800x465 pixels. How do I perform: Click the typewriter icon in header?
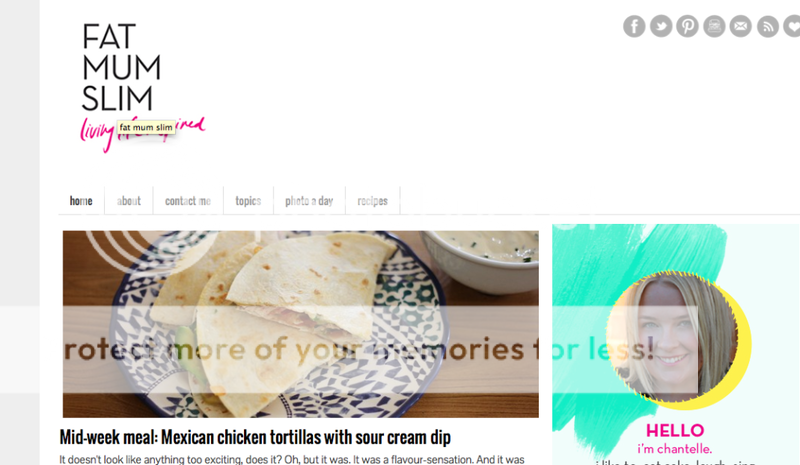[x=714, y=26]
